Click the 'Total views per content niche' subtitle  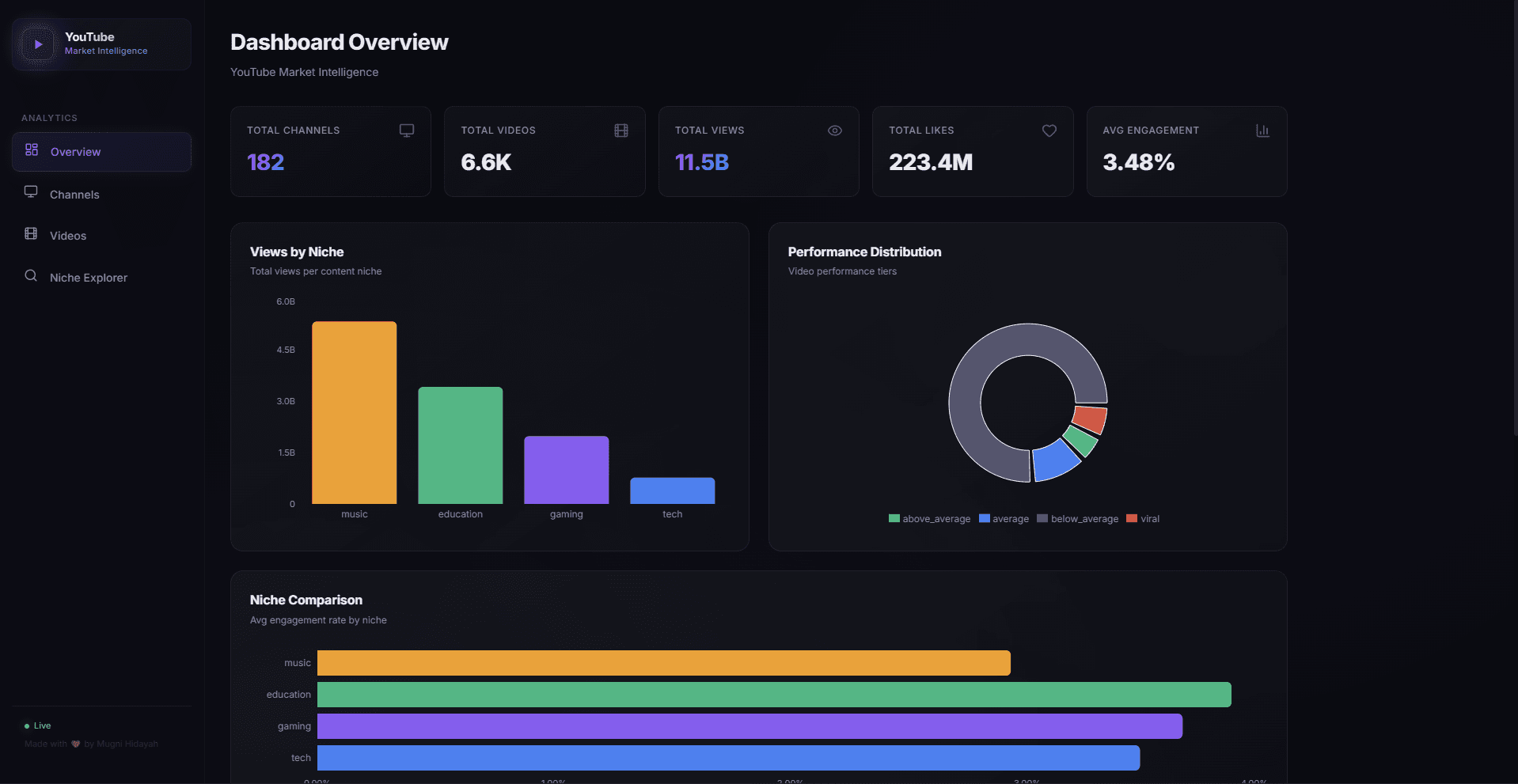click(x=316, y=271)
